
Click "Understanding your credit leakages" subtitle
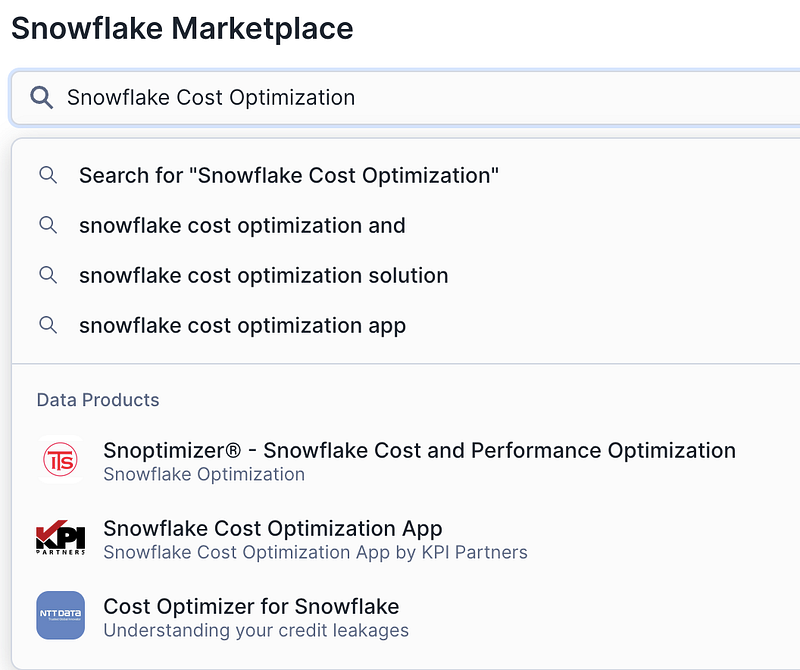coord(256,631)
